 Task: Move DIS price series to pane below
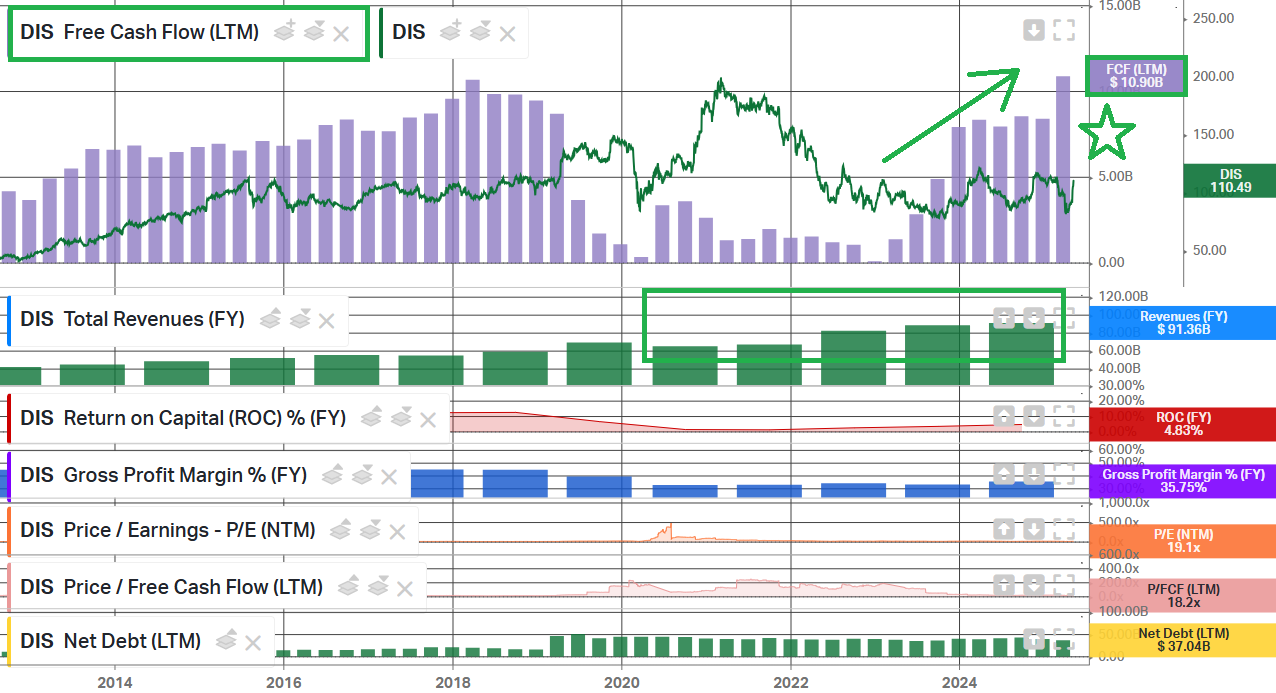point(482,32)
